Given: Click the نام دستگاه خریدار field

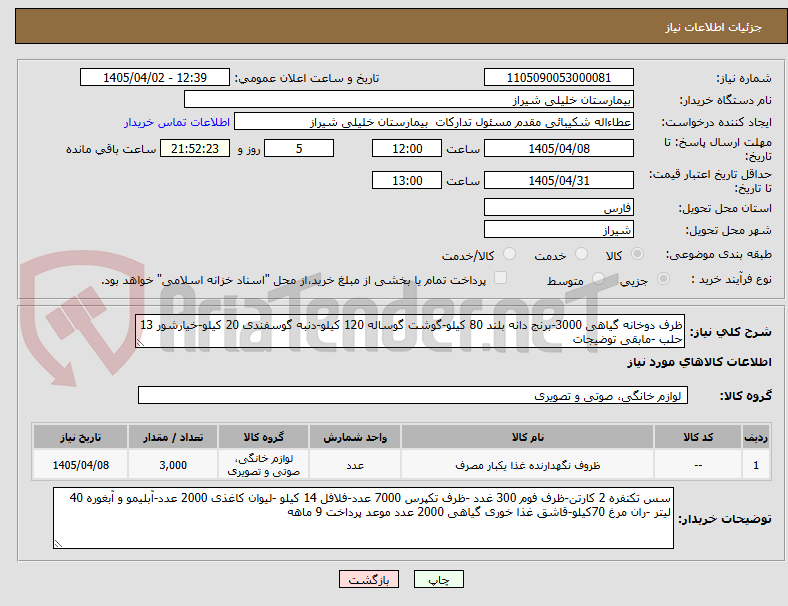Looking at the screenshot, I should click(409, 99).
